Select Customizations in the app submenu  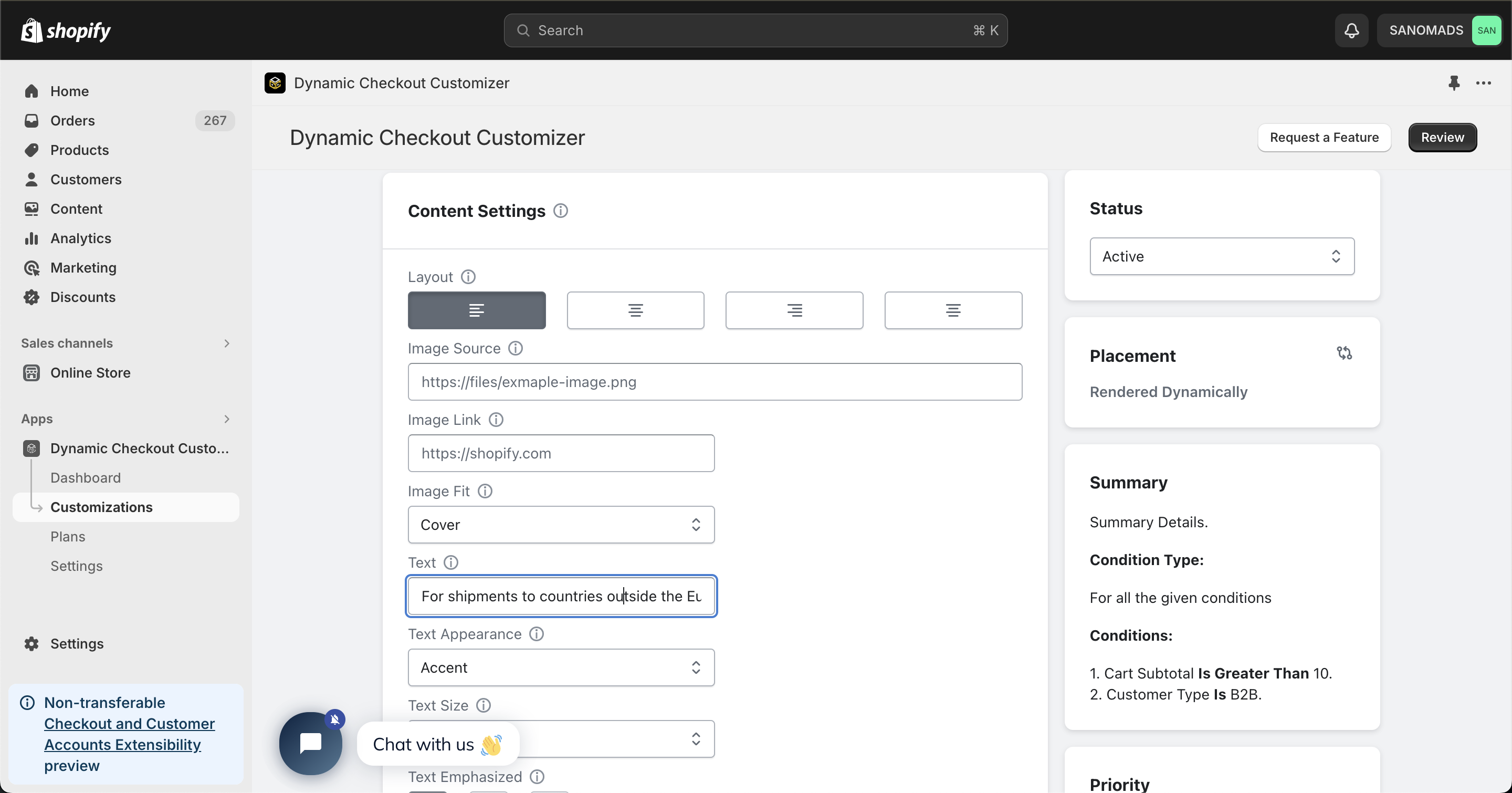125,507
